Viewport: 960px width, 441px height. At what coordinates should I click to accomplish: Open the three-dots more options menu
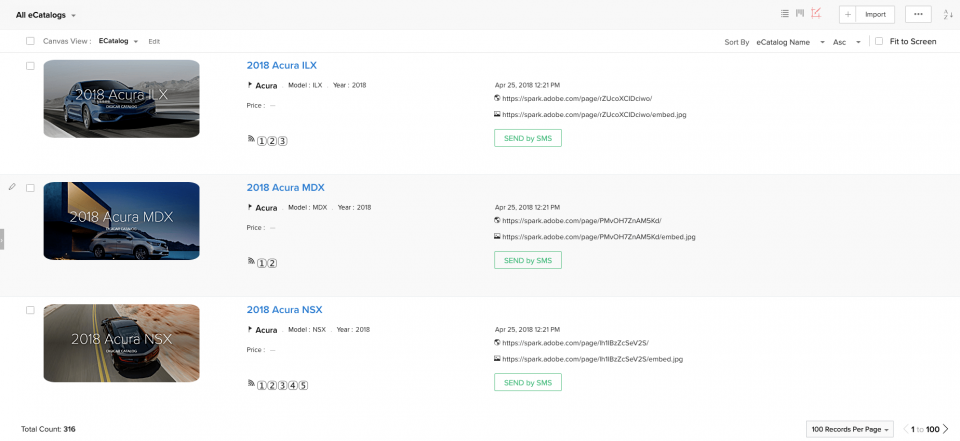coord(918,14)
